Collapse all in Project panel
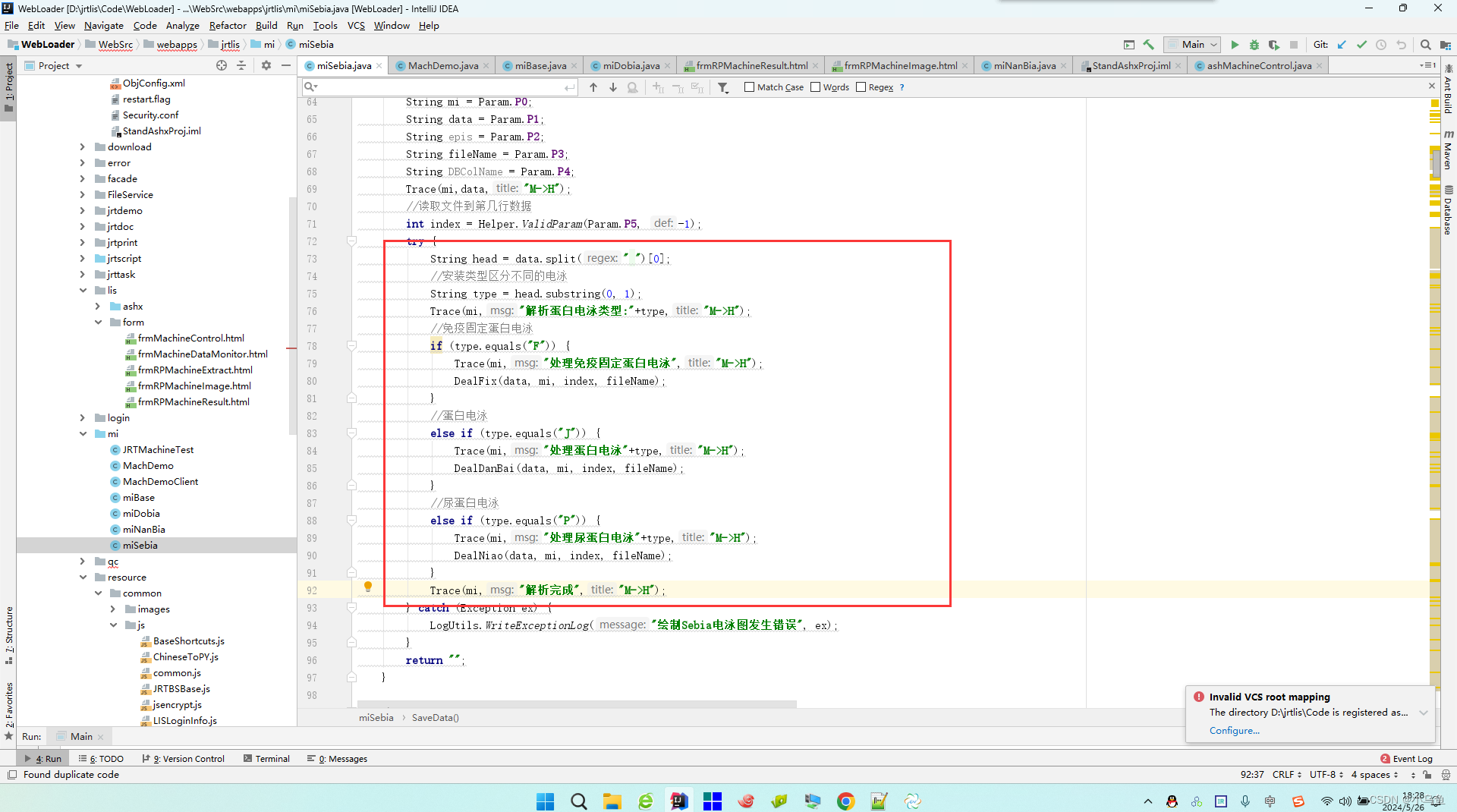Screen dimensions: 1457x812 click(241, 65)
